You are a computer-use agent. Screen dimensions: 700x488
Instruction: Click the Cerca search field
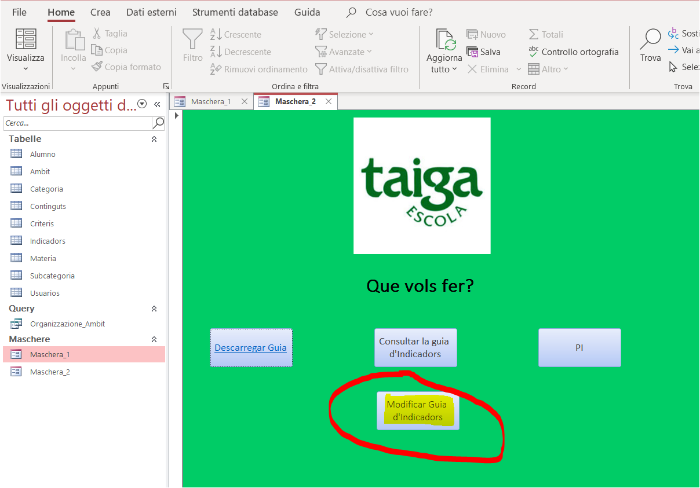click(78, 123)
